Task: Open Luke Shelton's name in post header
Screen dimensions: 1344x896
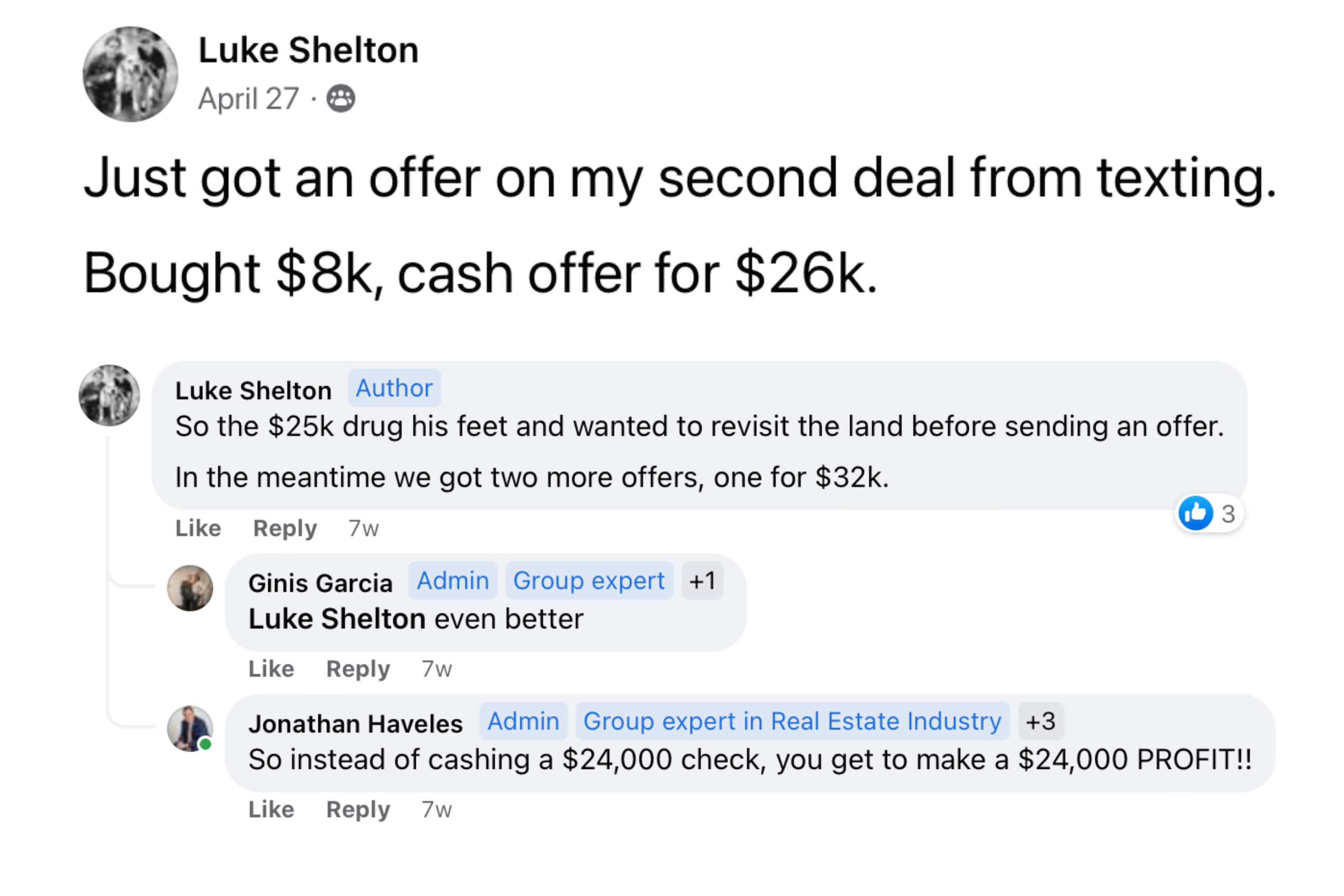Action: [308, 50]
